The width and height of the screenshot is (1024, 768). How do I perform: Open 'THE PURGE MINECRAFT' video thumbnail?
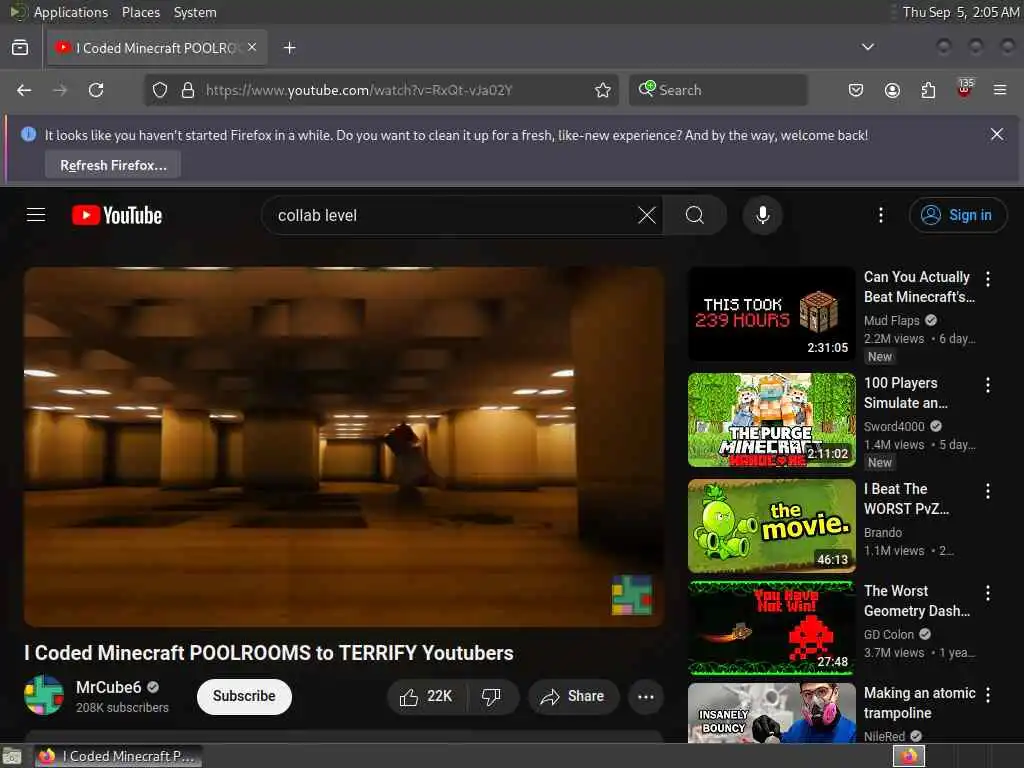point(771,420)
